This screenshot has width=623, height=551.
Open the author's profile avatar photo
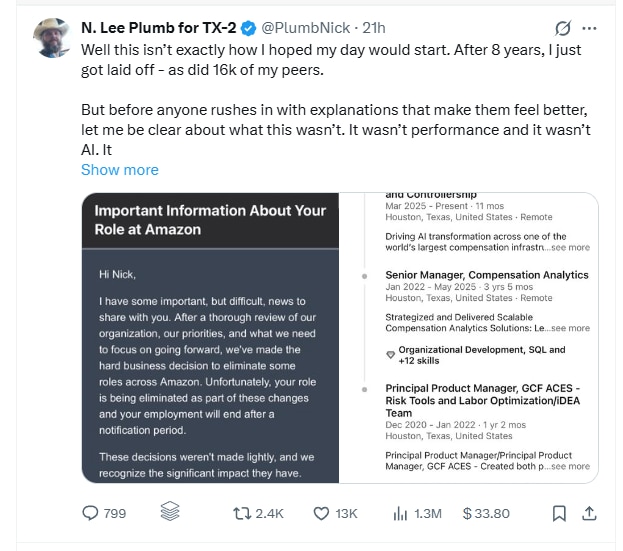(48, 38)
